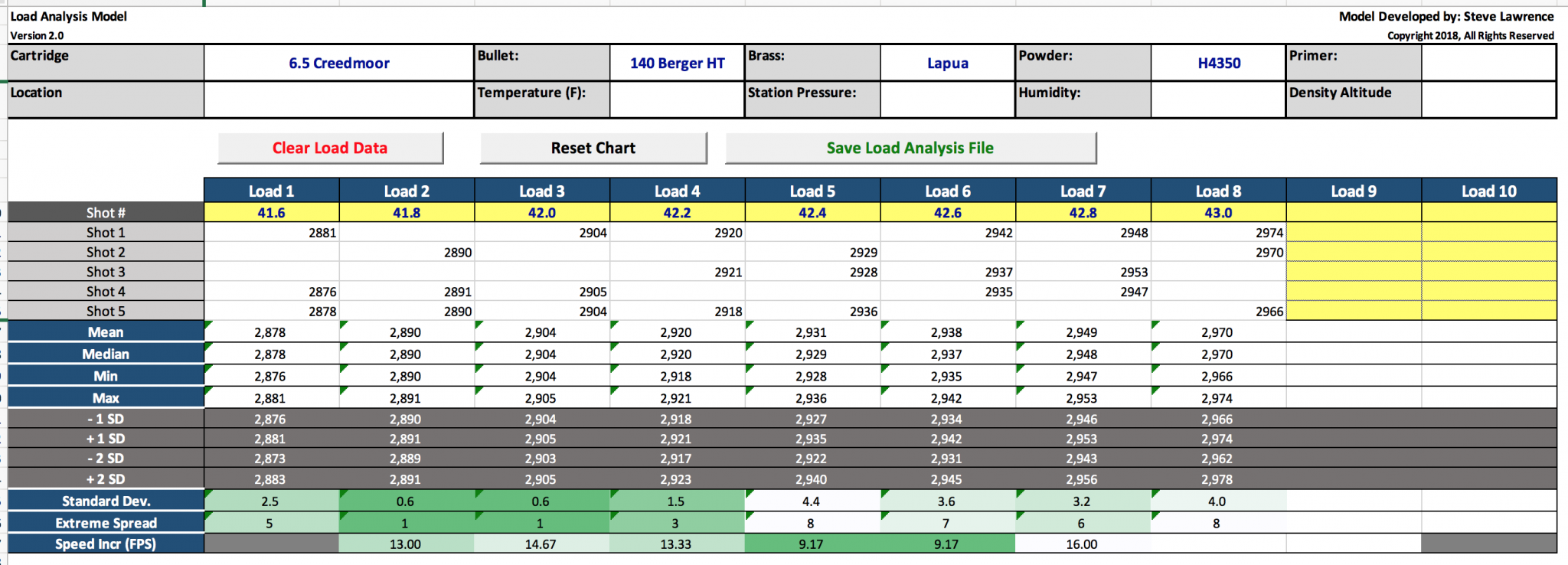Select the Load 10 column header
Screen dimensions: 1568x565
point(1489,191)
